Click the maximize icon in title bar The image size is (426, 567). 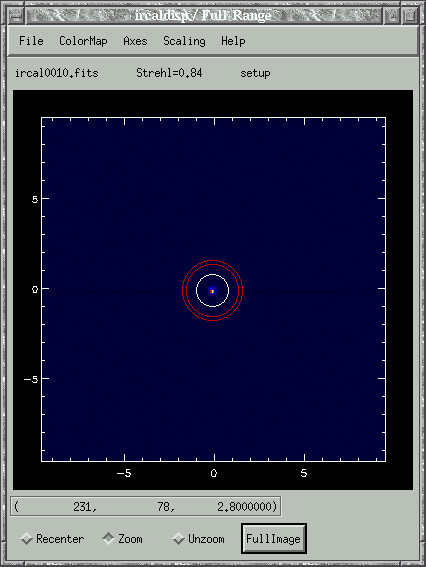(410, 16)
